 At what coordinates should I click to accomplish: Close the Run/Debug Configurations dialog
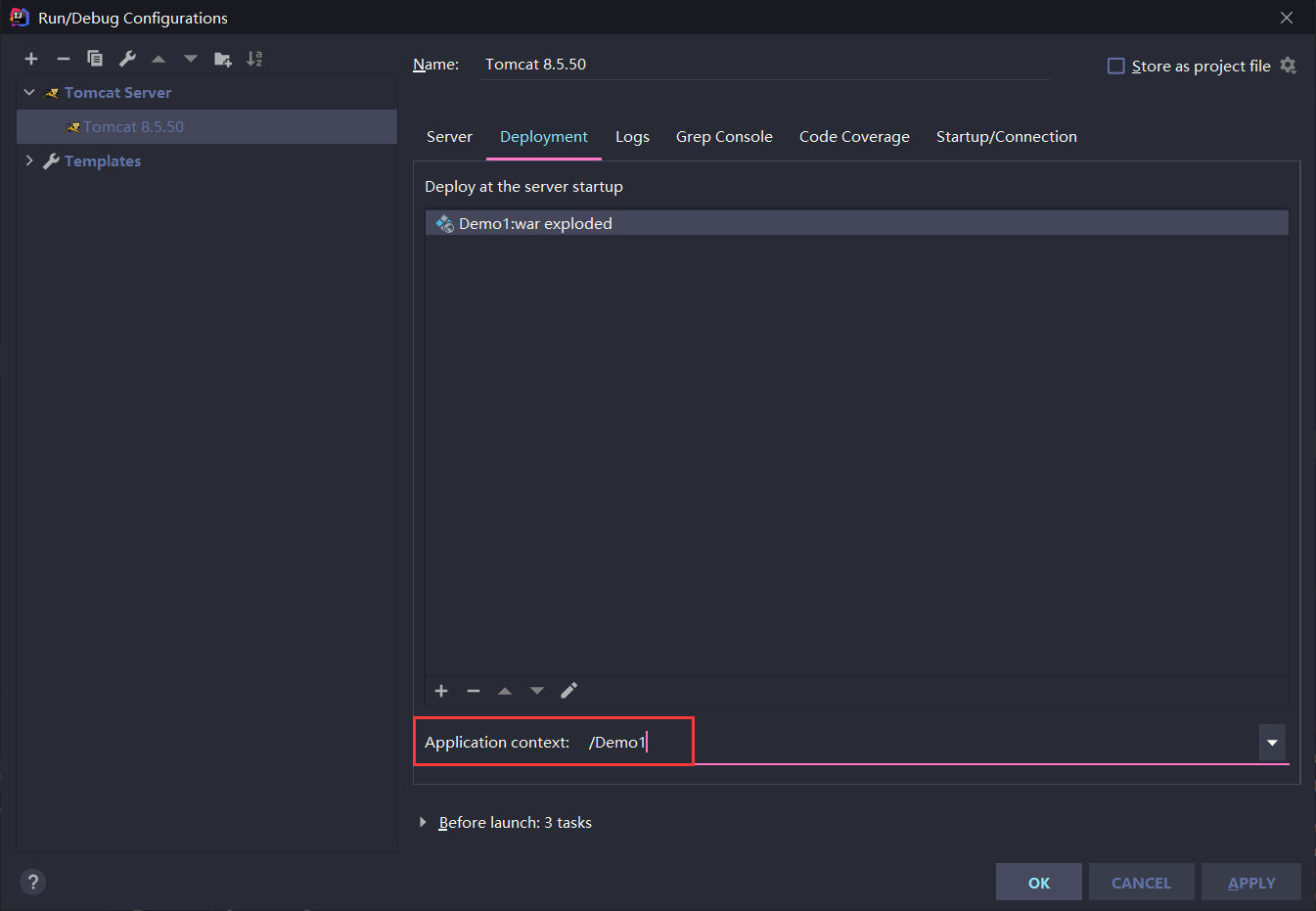coord(1287,18)
